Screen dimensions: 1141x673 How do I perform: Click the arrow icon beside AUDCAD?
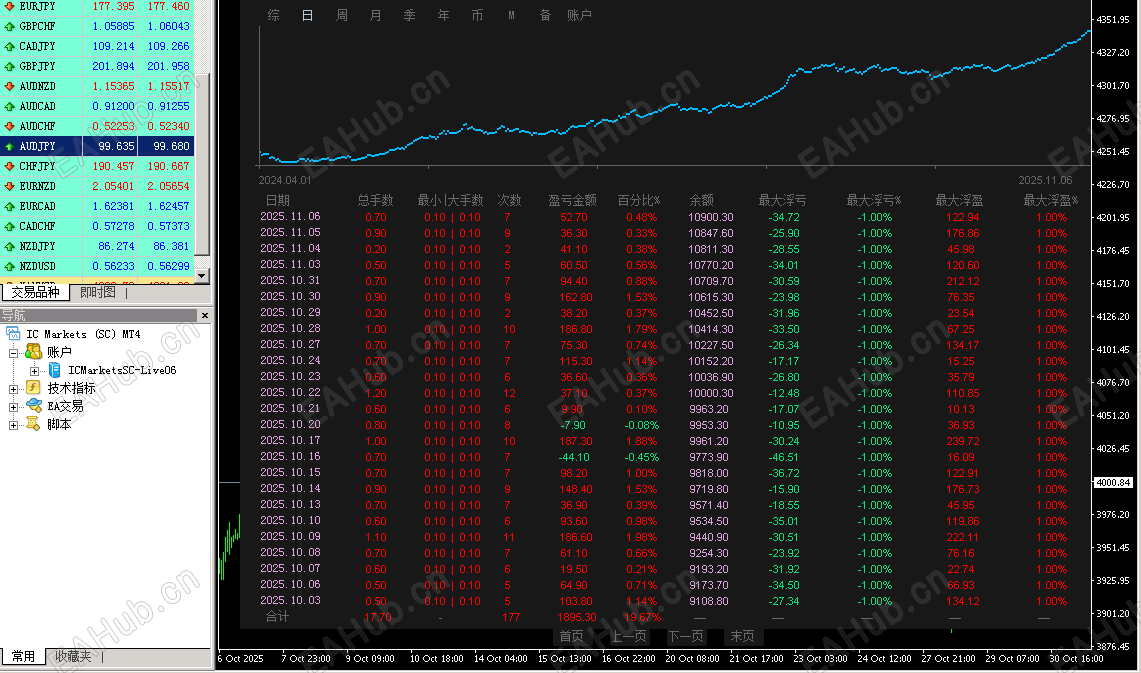coord(9,106)
